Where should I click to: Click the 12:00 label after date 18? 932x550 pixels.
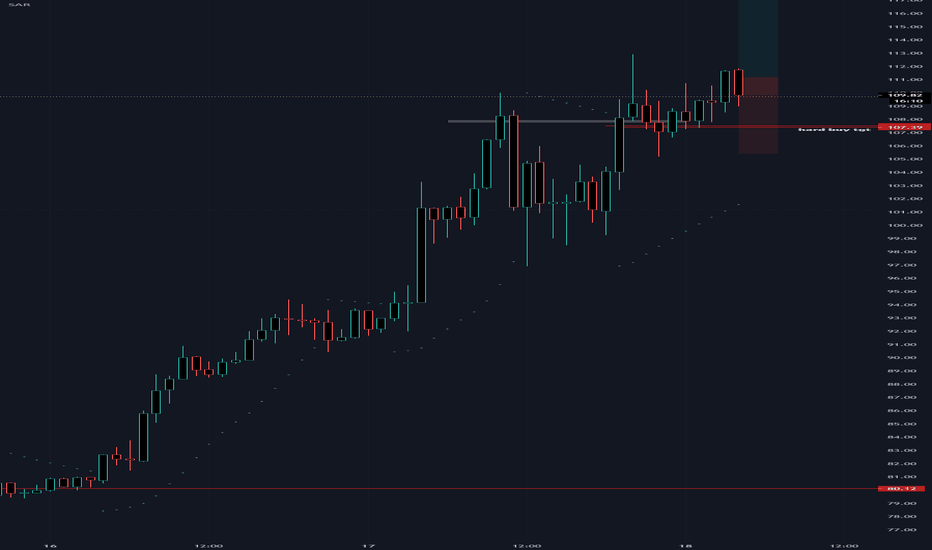click(844, 546)
